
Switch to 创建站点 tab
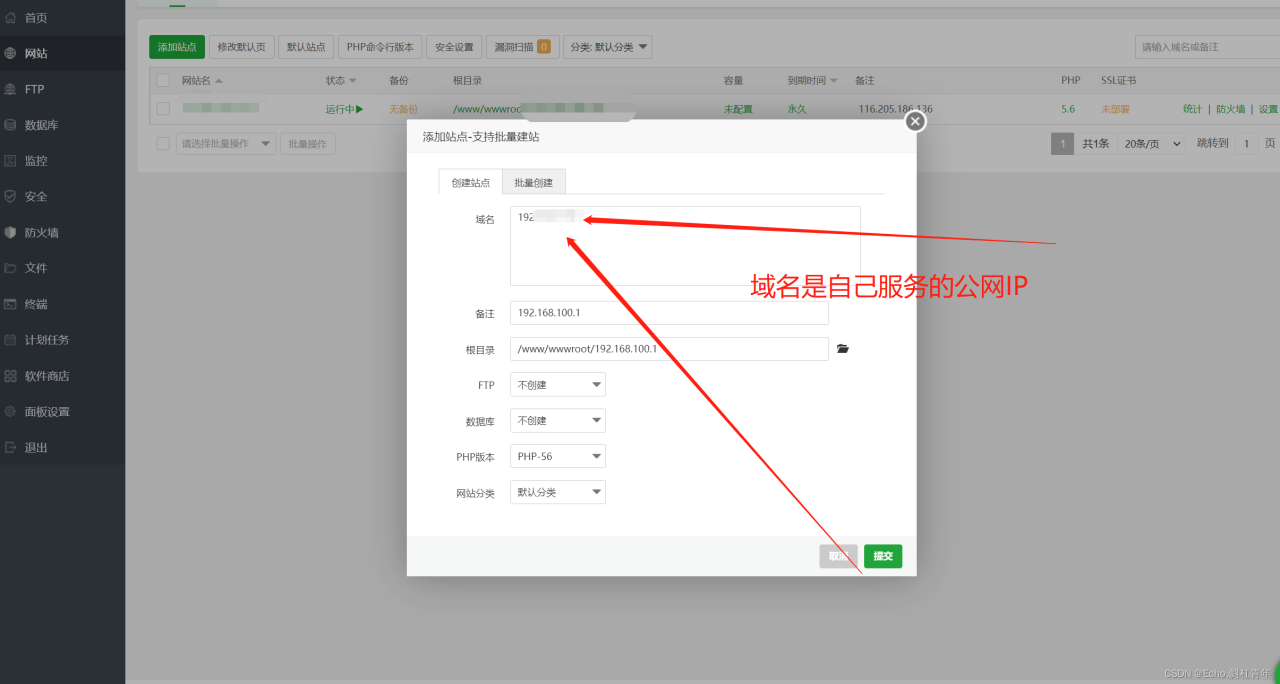point(471,182)
